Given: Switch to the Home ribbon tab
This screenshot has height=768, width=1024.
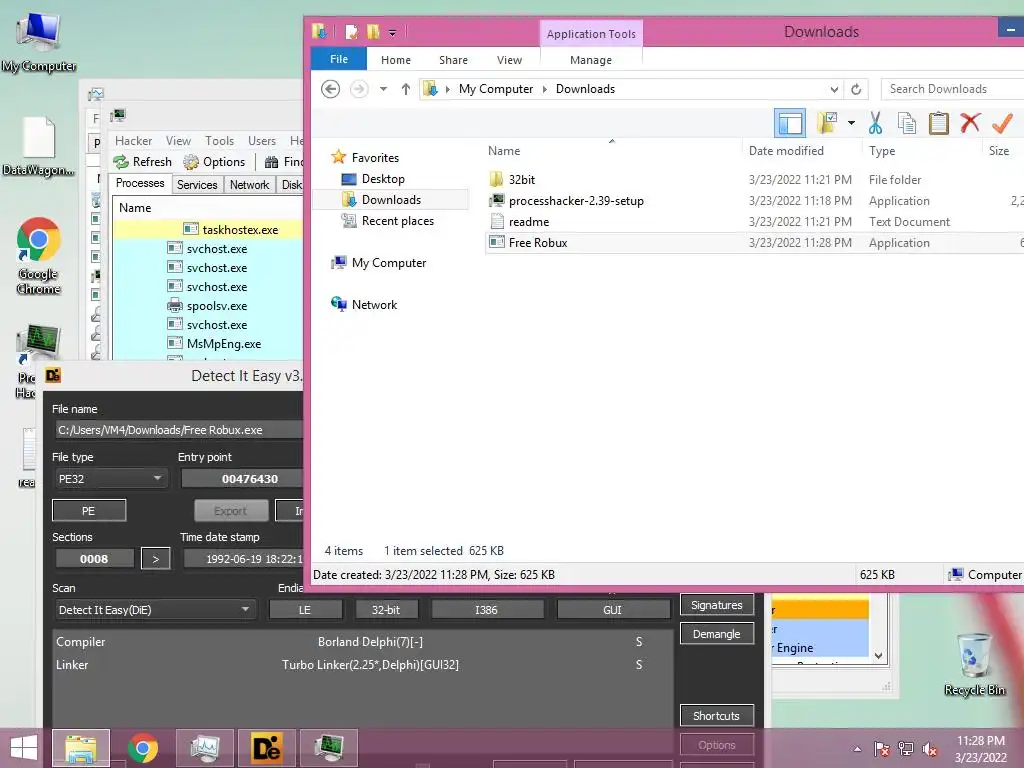Looking at the screenshot, I should click(396, 60).
